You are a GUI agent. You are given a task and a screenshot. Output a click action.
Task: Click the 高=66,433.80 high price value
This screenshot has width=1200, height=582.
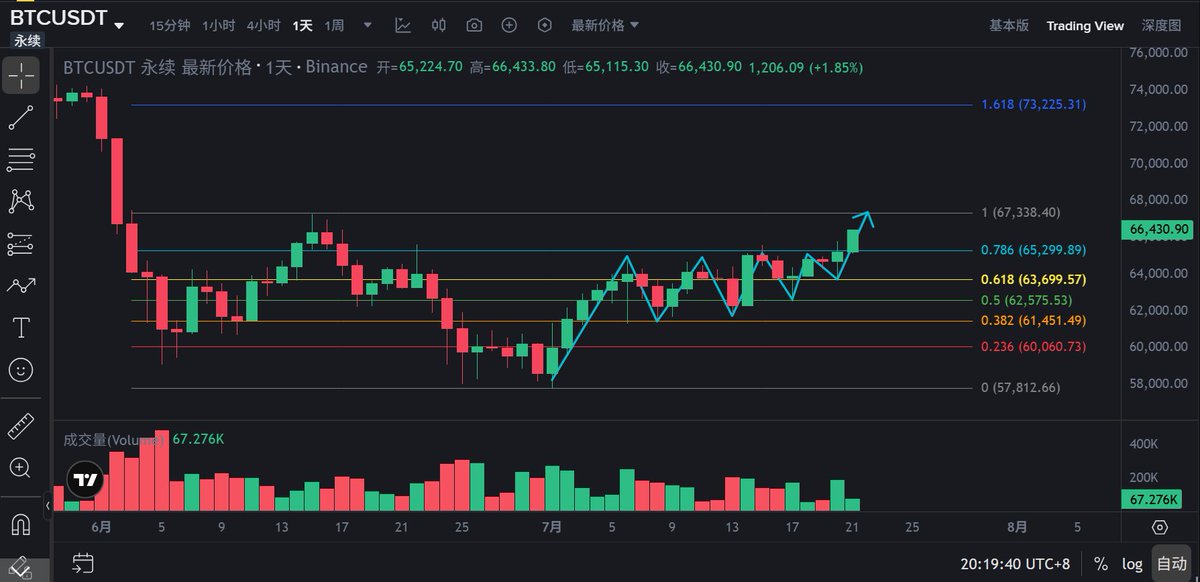pyautogui.click(x=513, y=67)
